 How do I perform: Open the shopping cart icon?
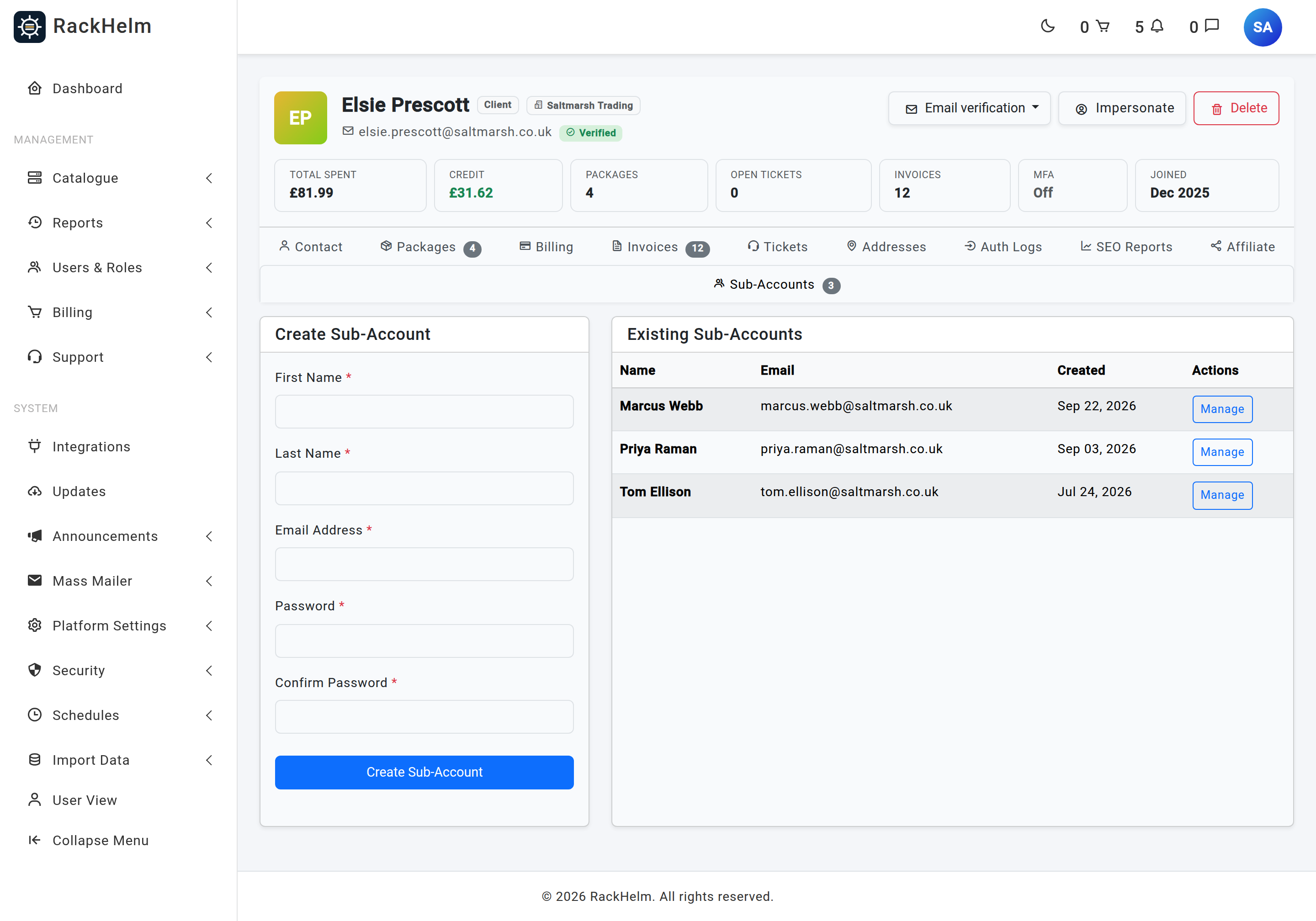[1102, 26]
